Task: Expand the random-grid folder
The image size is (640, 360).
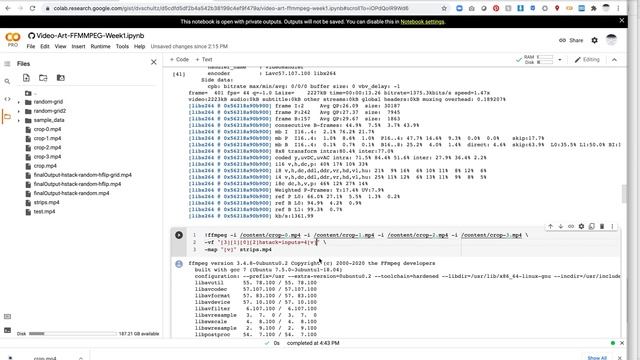Action: click(18, 102)
